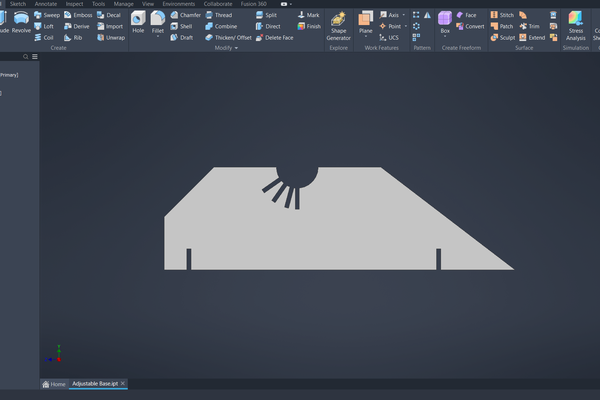Image resolution: width=600 pixels, height=400 pixels.
Task: Select the Derive tool
Action: [77, 26]
